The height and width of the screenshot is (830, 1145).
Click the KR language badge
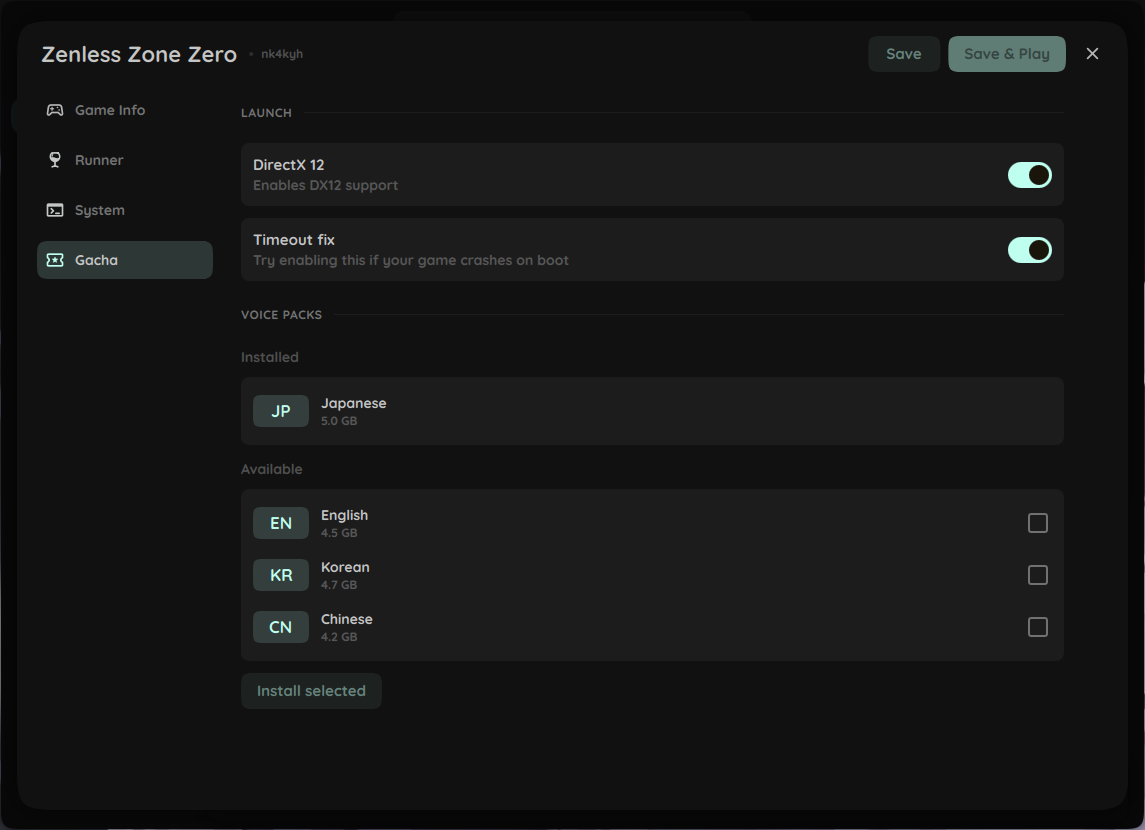281,575
